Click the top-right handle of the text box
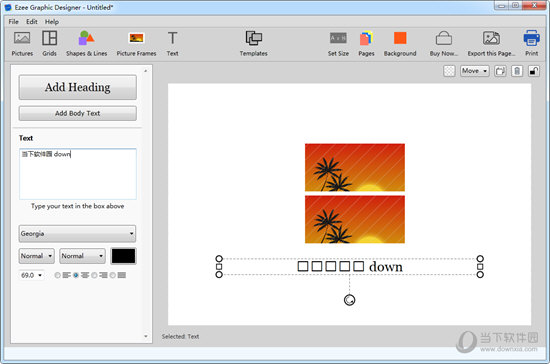Viewport: 550px width, 364px height. [x=480, y=259]
